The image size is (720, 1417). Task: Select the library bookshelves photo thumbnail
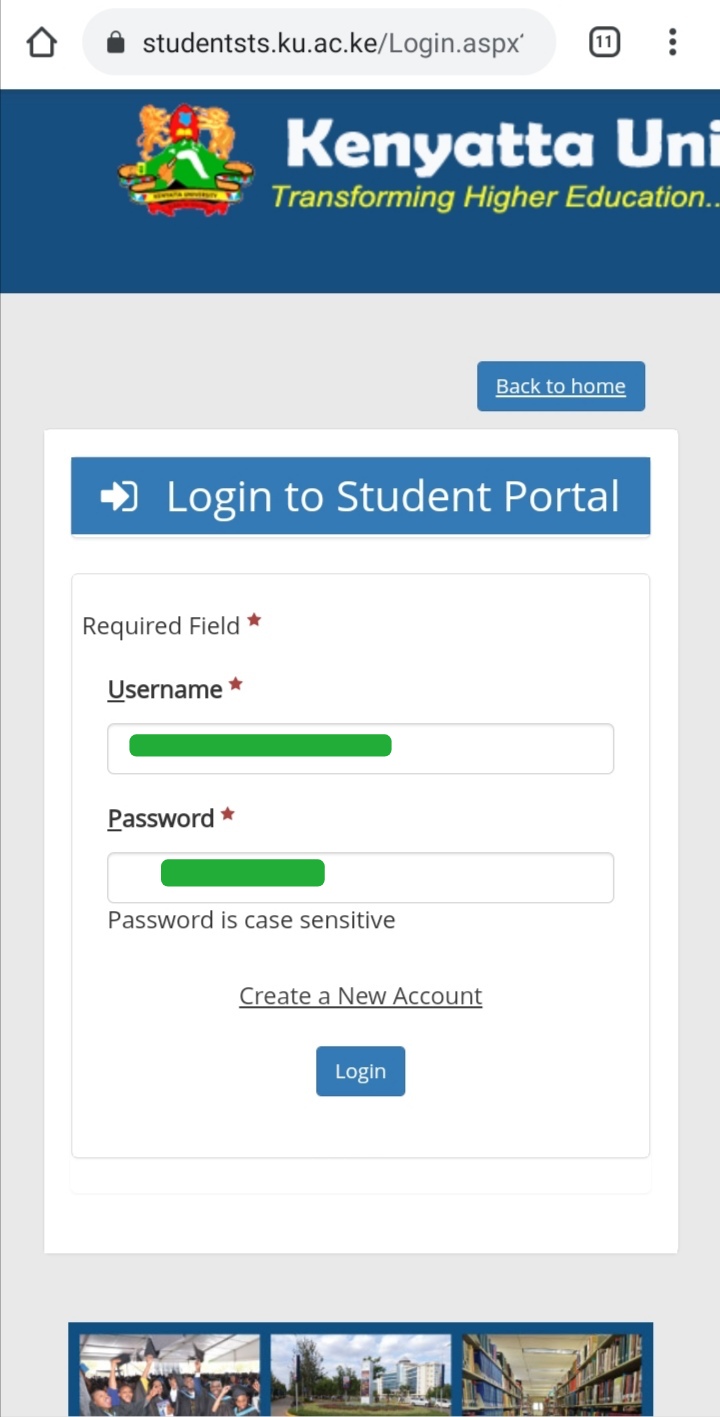[552, 1375]
